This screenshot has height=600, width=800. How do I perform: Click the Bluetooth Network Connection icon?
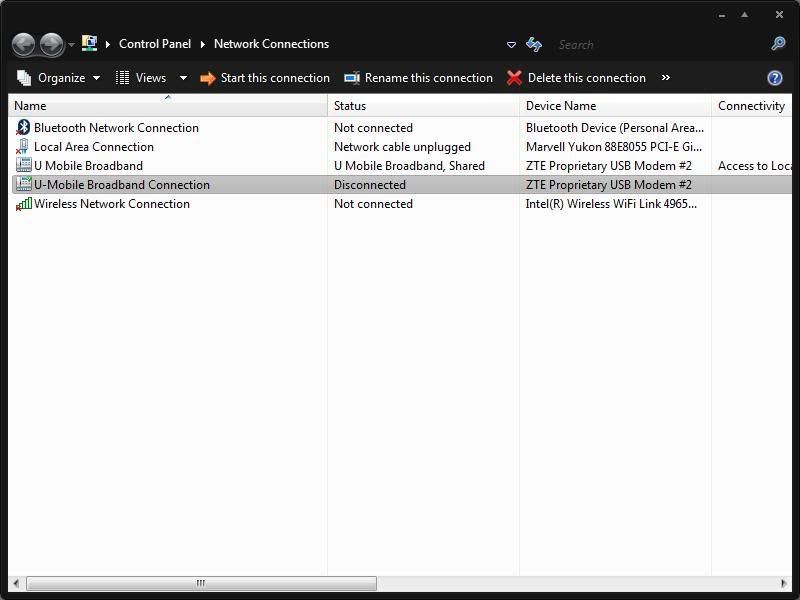coord(24,128)
